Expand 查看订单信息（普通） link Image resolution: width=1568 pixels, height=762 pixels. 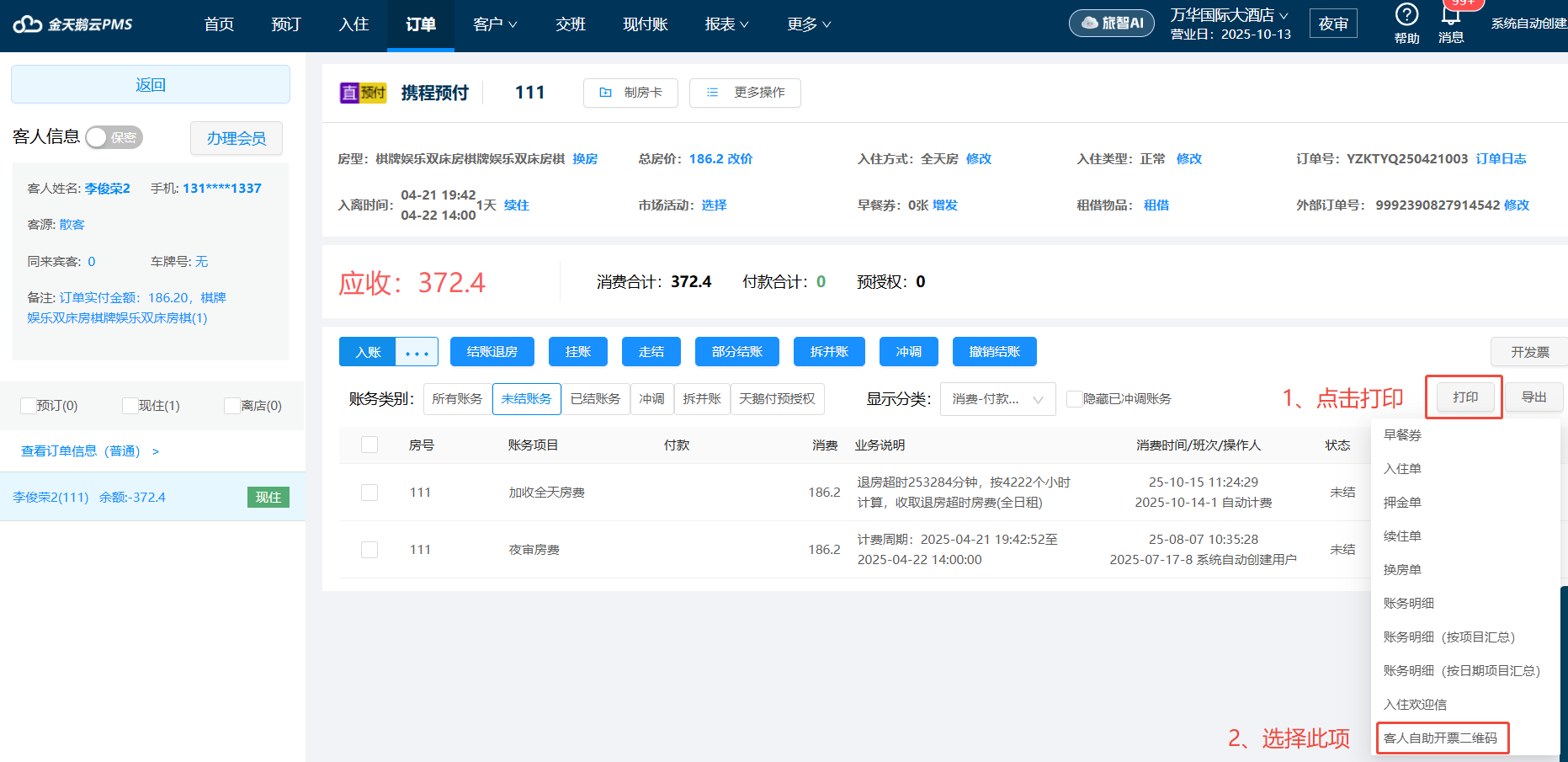point(90,451)
